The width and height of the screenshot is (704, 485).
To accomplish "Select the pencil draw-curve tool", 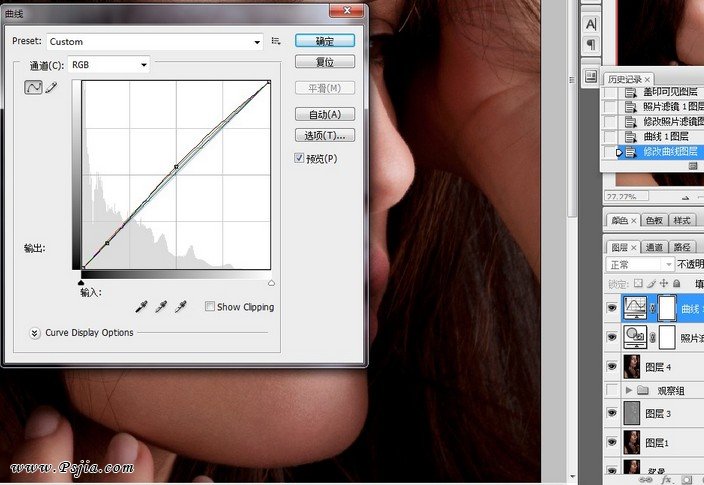I will (51, 88).
